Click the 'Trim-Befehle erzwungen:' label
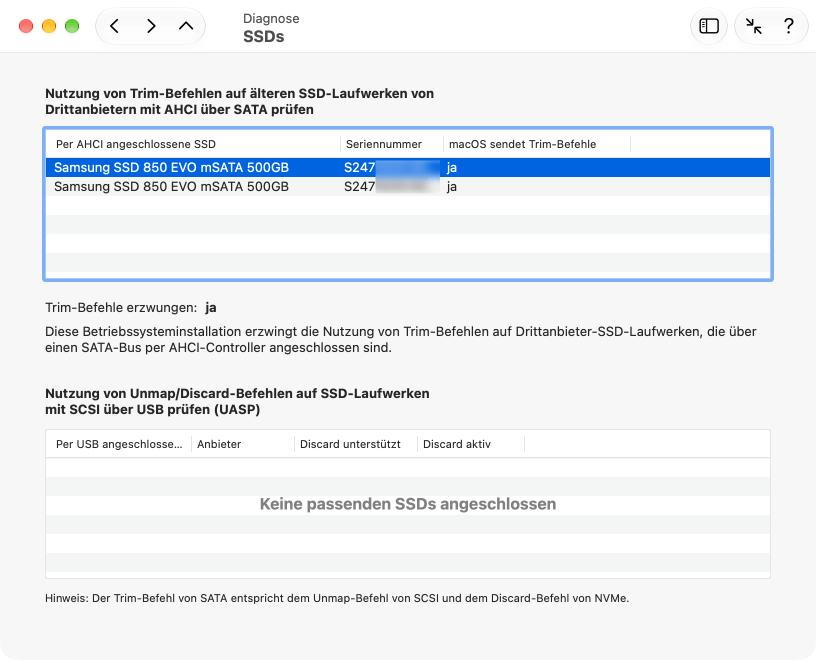816x660 pixels. (121, 308)
